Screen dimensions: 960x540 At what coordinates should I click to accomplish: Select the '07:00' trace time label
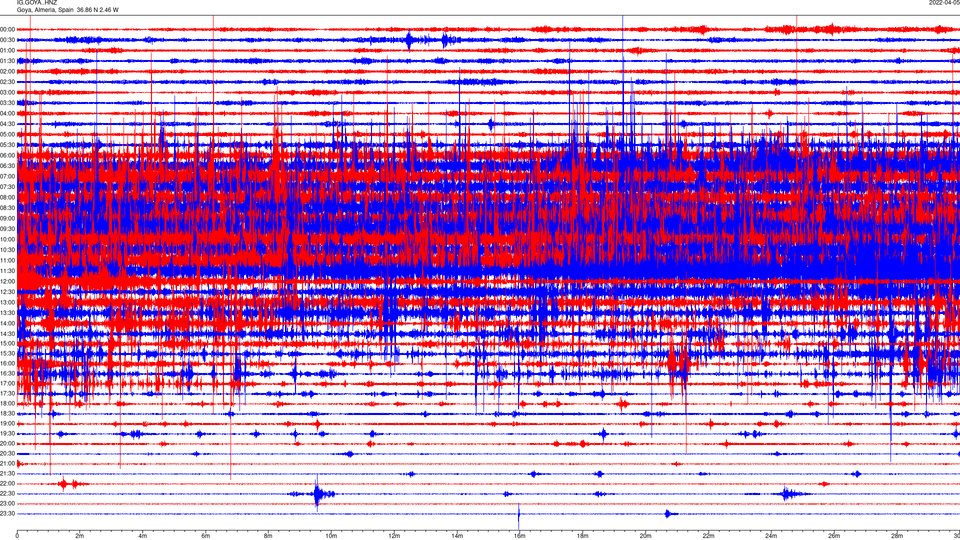[7, 176]
